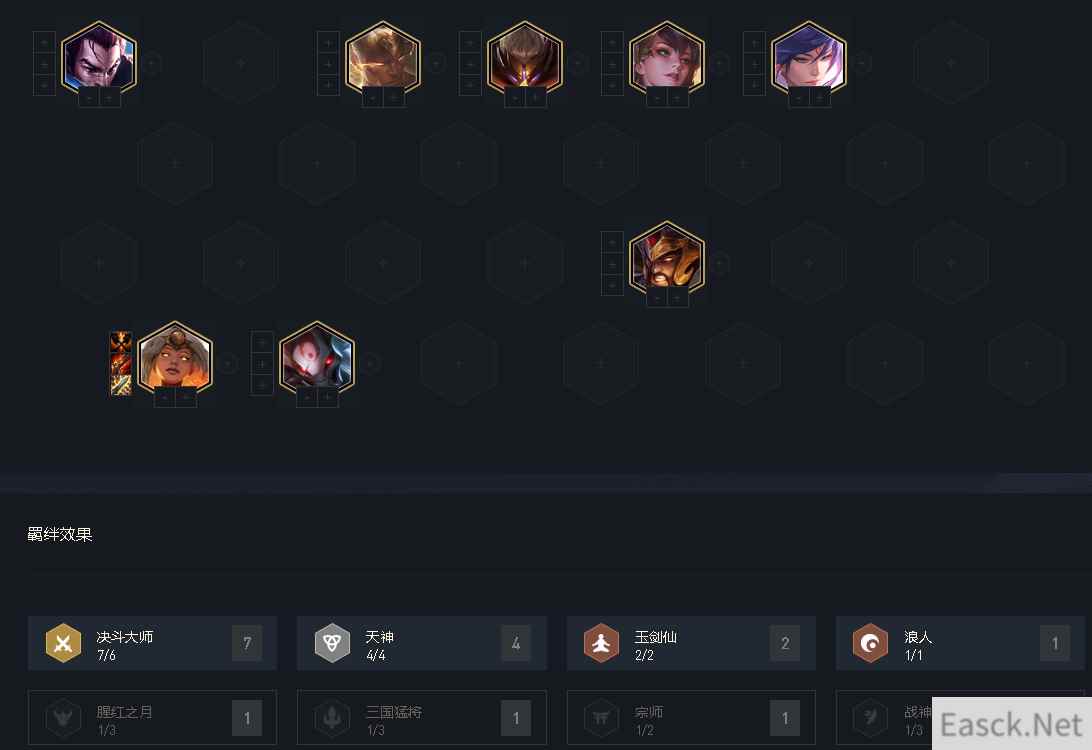Select the inactive 腥红之月 trait card
The image size is (1092, 750).
pyautogui.click(x=153, y=718)
